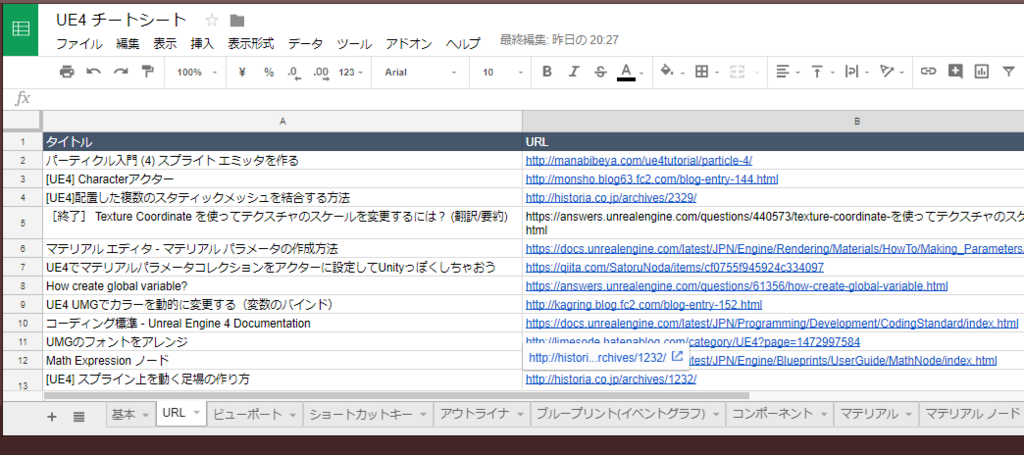
Task: Click the insert chart icon
Action: click(x=982, y=72)
